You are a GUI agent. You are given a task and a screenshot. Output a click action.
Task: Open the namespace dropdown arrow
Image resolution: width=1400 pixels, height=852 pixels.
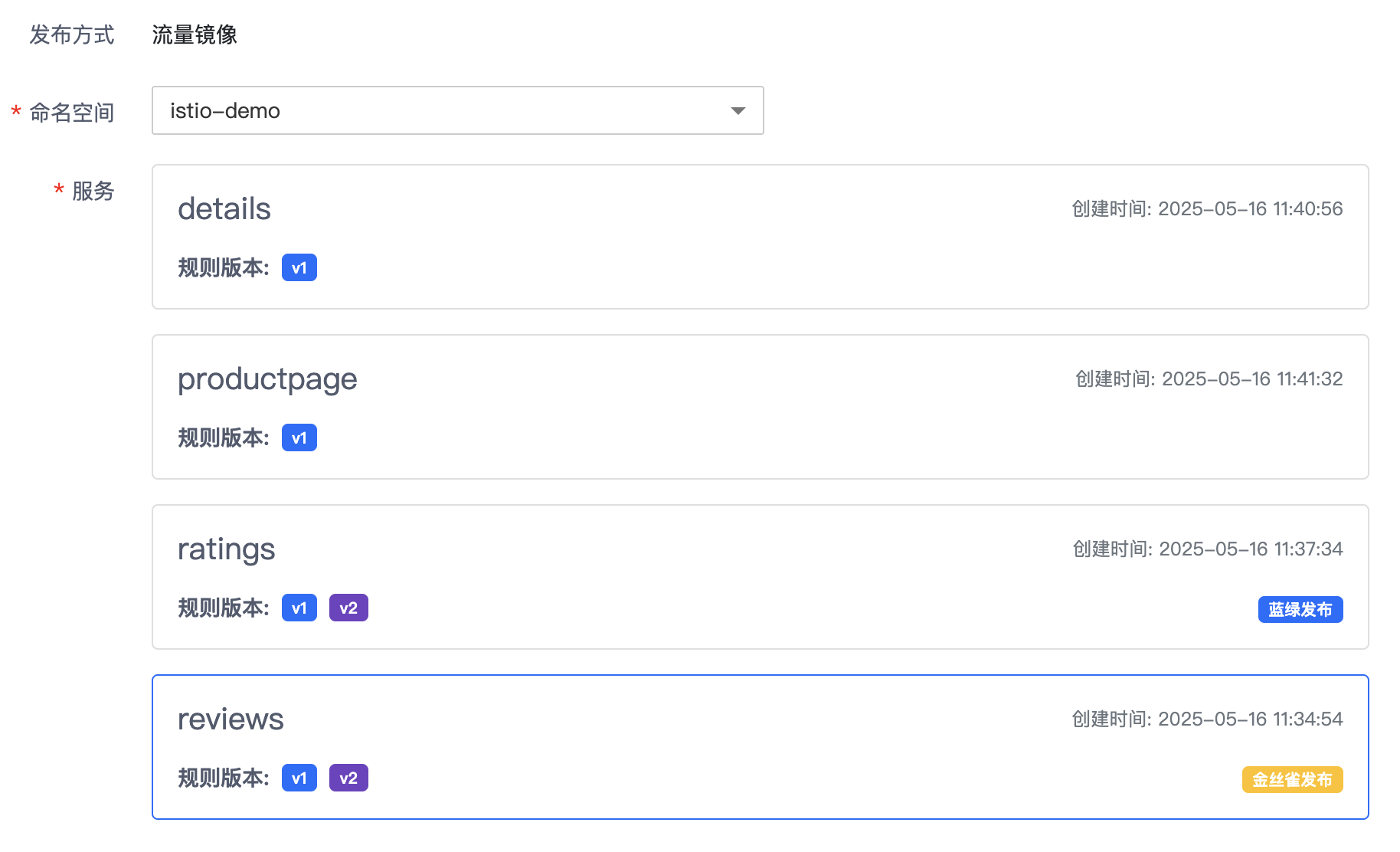click(x=738, y=111)
